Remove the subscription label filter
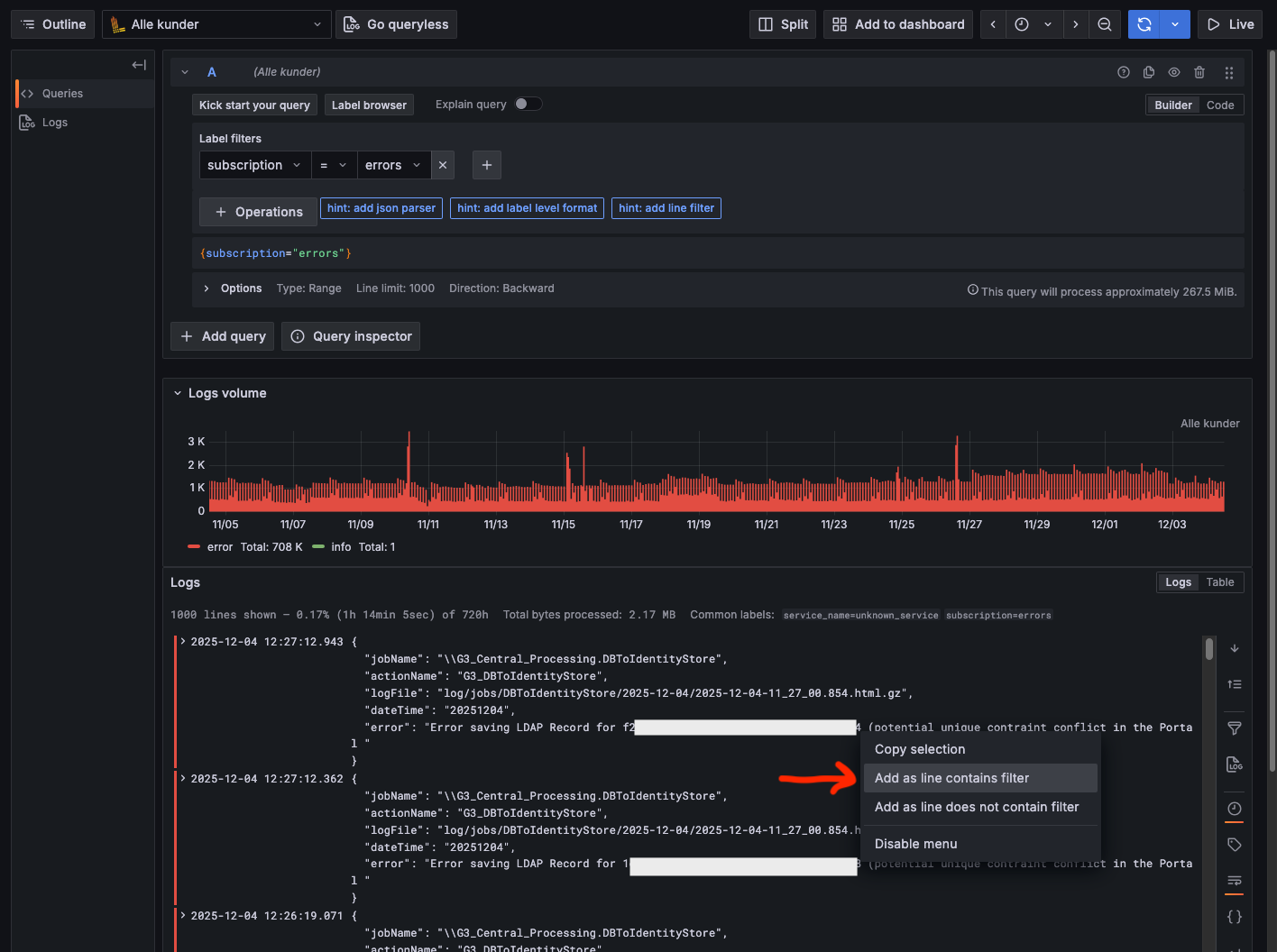The height and width of the screenshot is (952, 1277). (x=443, y=165)
